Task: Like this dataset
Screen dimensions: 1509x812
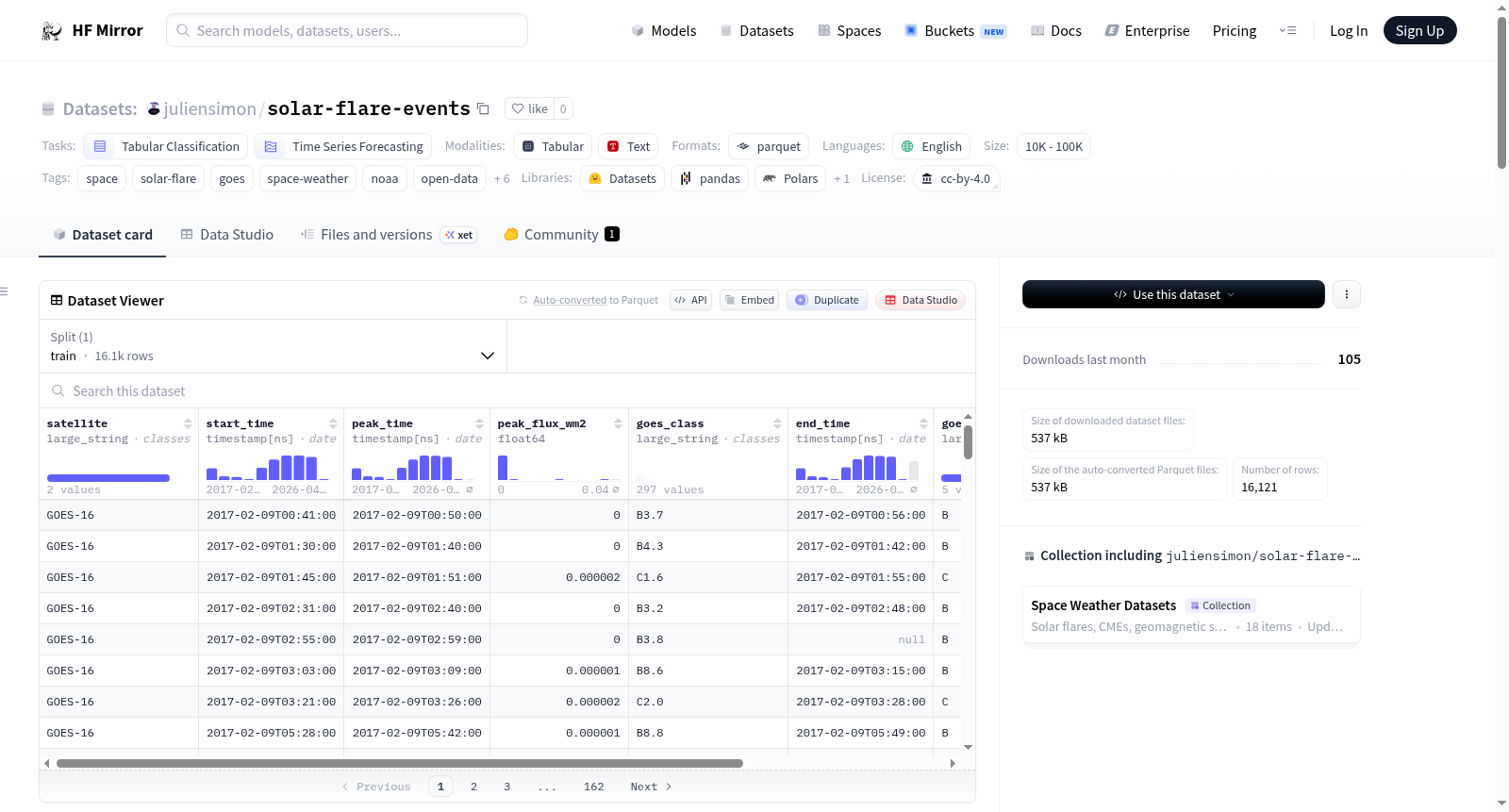Action: (529, 108)
